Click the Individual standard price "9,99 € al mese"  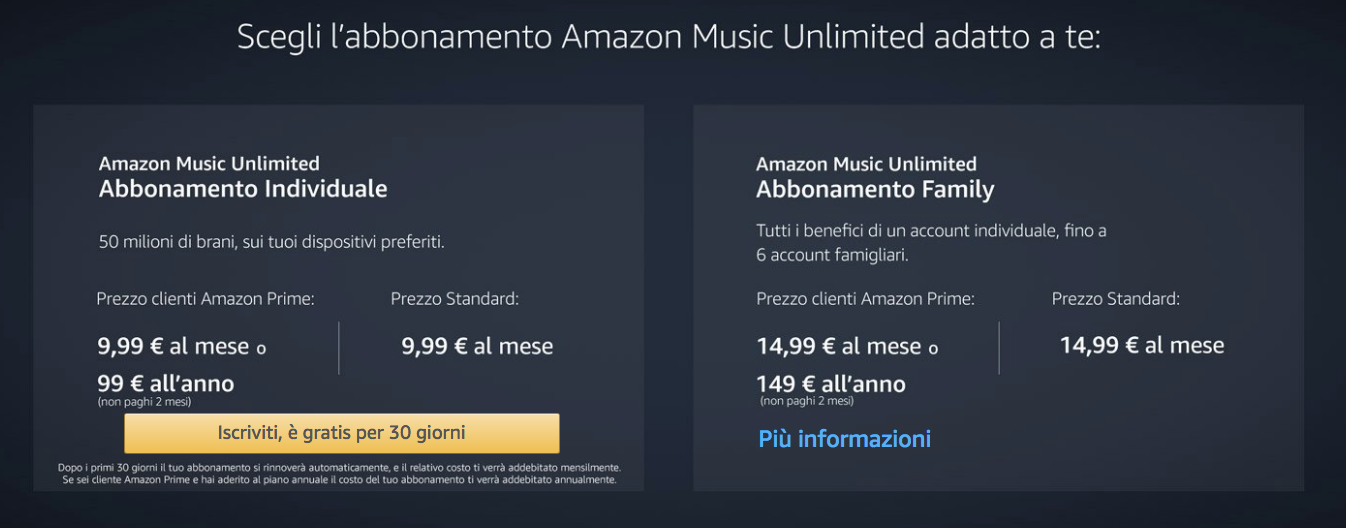(477, 347)
